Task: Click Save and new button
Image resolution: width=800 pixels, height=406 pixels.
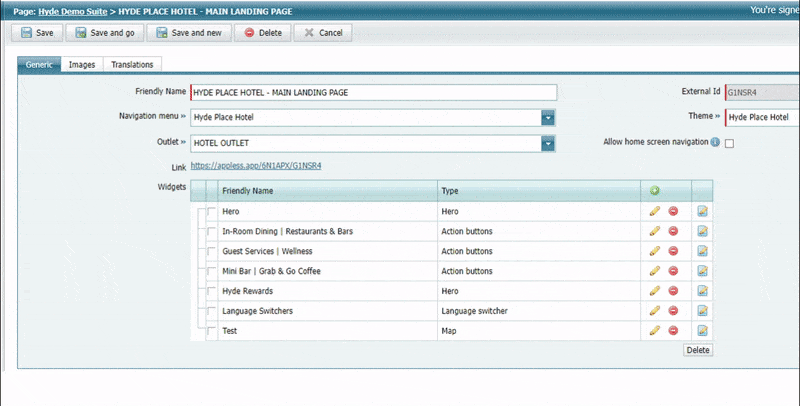Action: [x=189, y=33]
